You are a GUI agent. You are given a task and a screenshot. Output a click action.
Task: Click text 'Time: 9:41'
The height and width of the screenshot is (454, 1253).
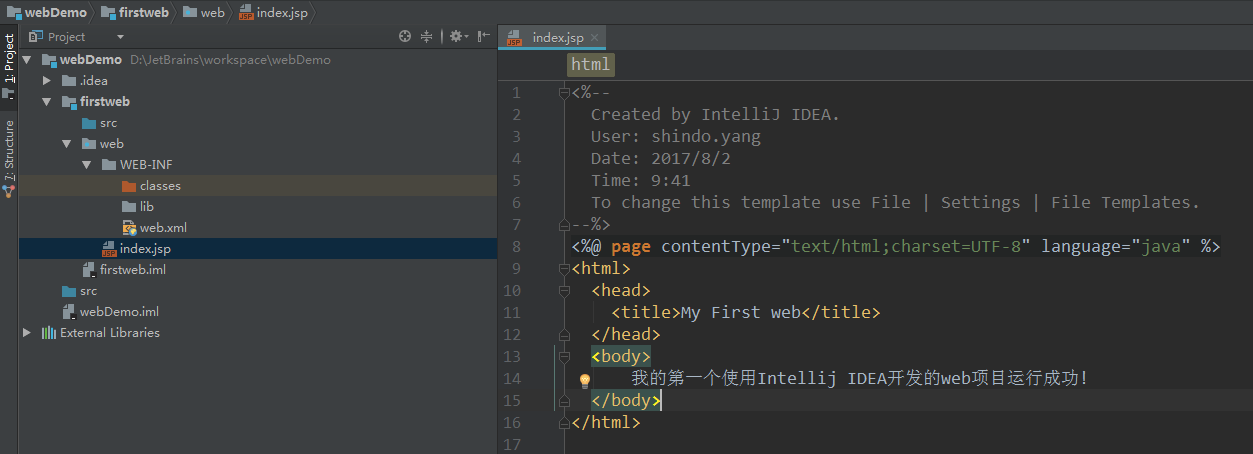pyautogui.click(x=640, y=180)
